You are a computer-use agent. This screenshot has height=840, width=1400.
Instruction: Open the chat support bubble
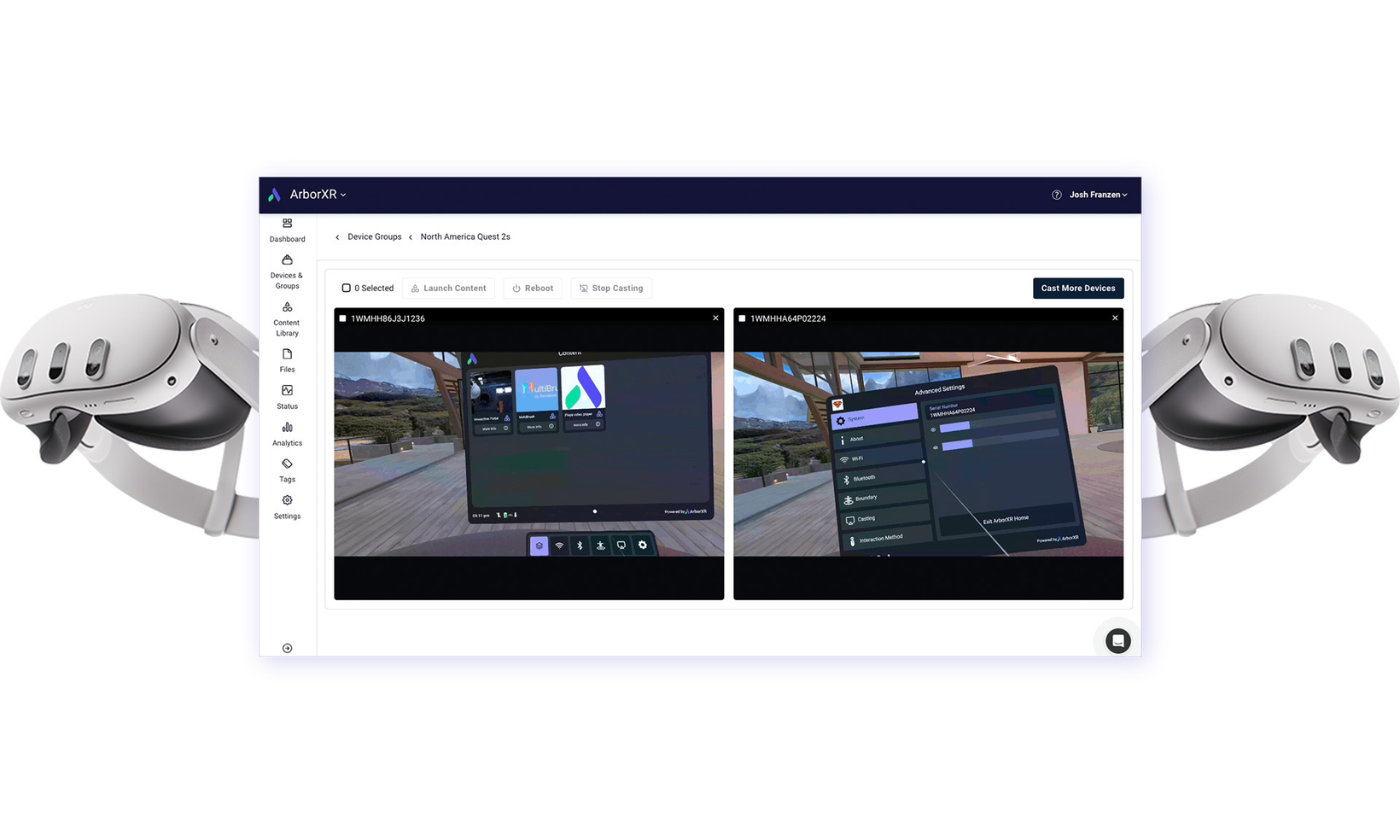point(1117,640)
